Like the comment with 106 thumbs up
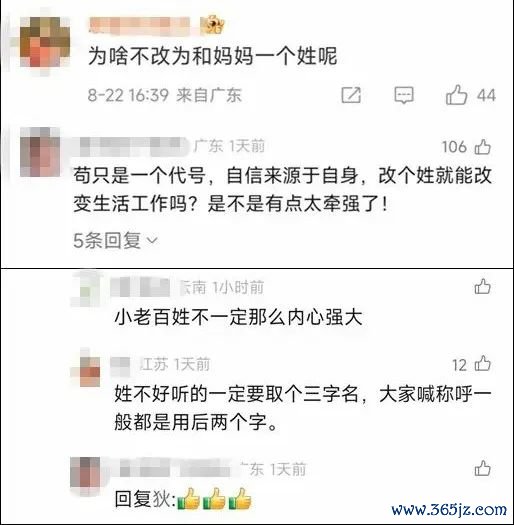The width and height of the screenshot is (514, 525). tap(483, 147)
